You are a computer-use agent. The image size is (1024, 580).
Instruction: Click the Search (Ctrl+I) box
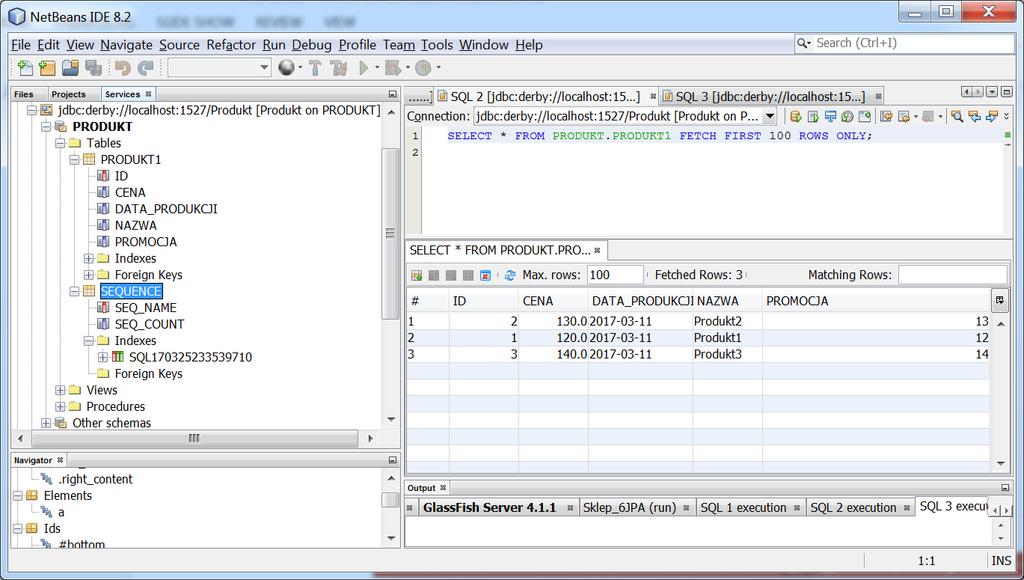904,43
